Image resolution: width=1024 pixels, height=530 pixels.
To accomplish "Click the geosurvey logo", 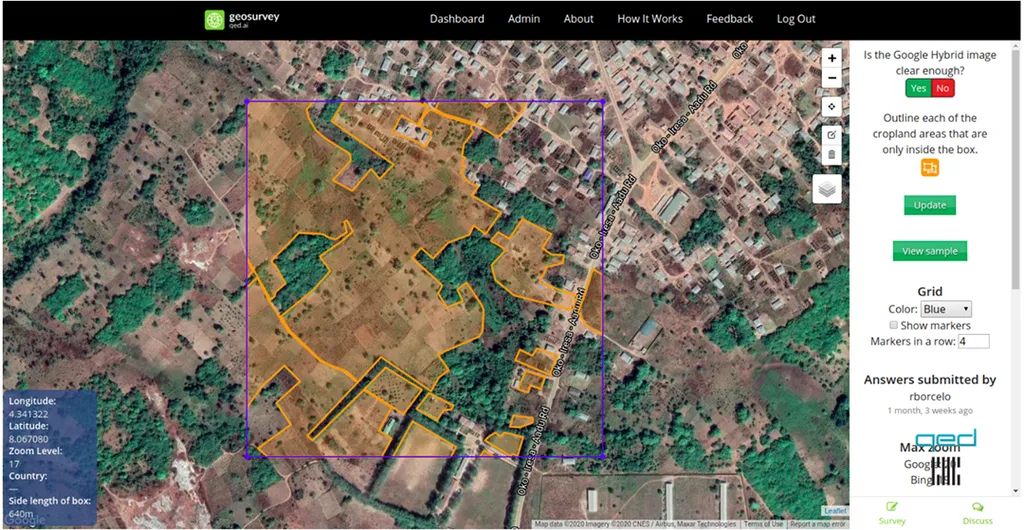I will point(242,20).
